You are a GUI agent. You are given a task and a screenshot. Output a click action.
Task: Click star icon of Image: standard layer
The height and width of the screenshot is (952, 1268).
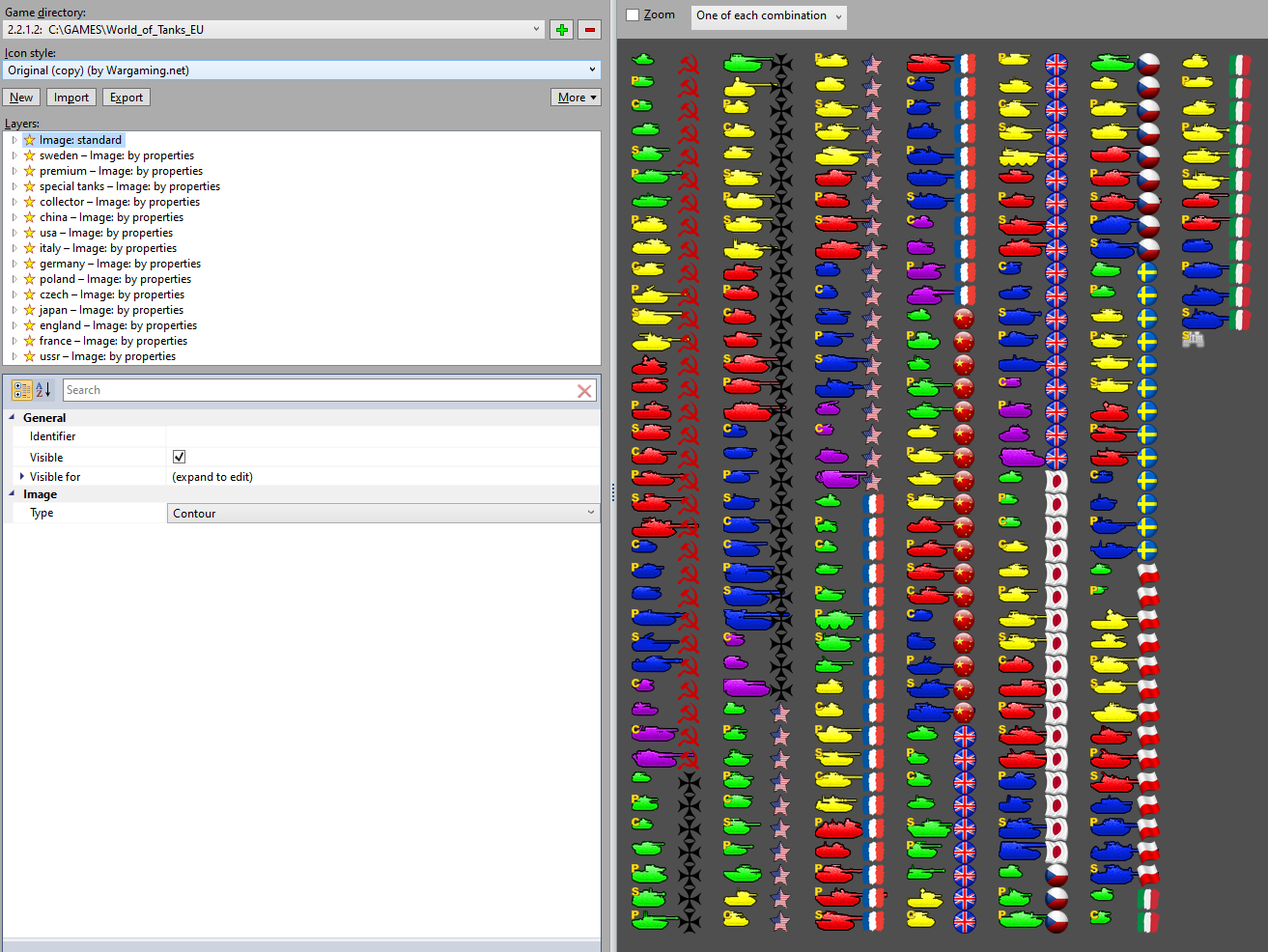pos(29,140)
